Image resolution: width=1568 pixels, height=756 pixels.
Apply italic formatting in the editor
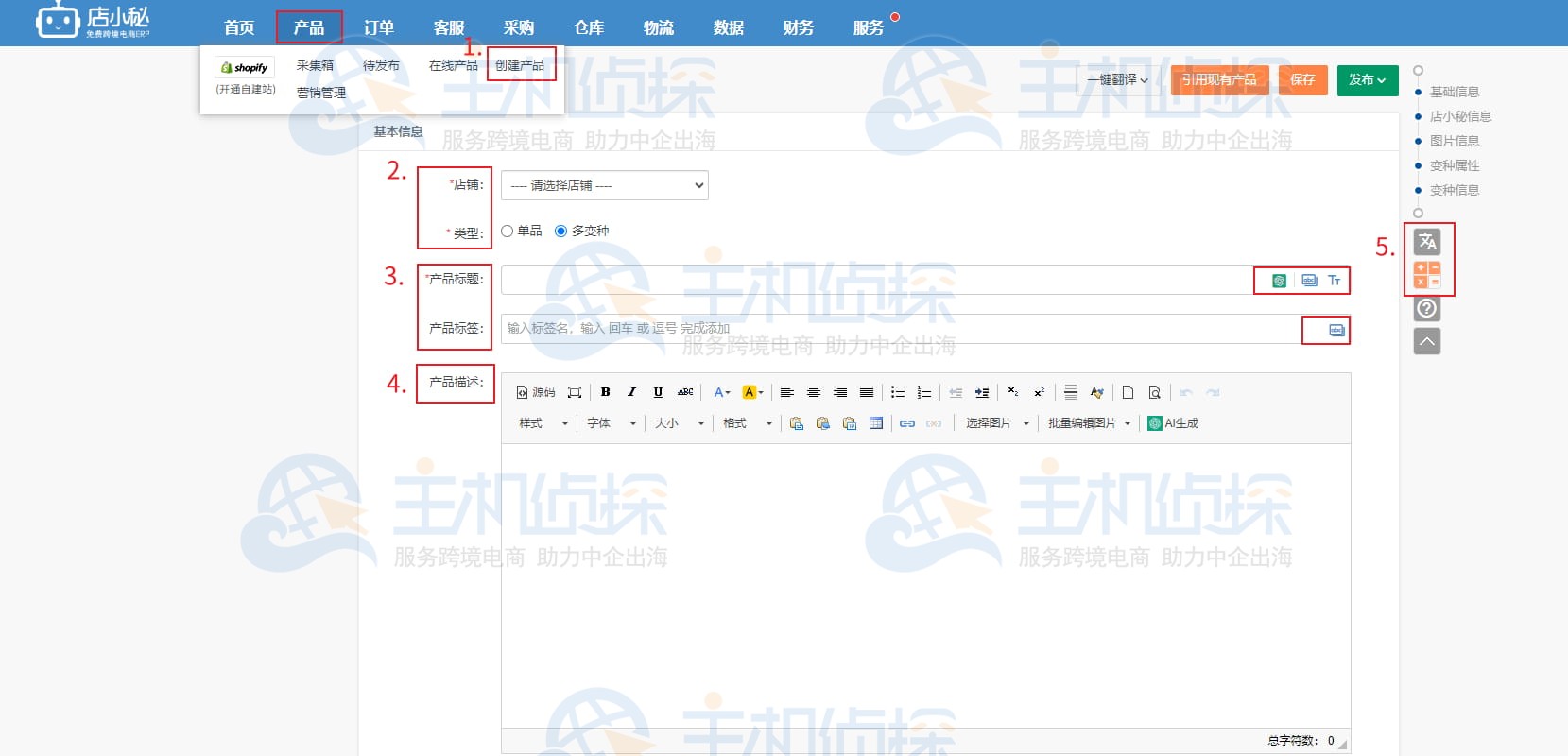tap(631, 392)
